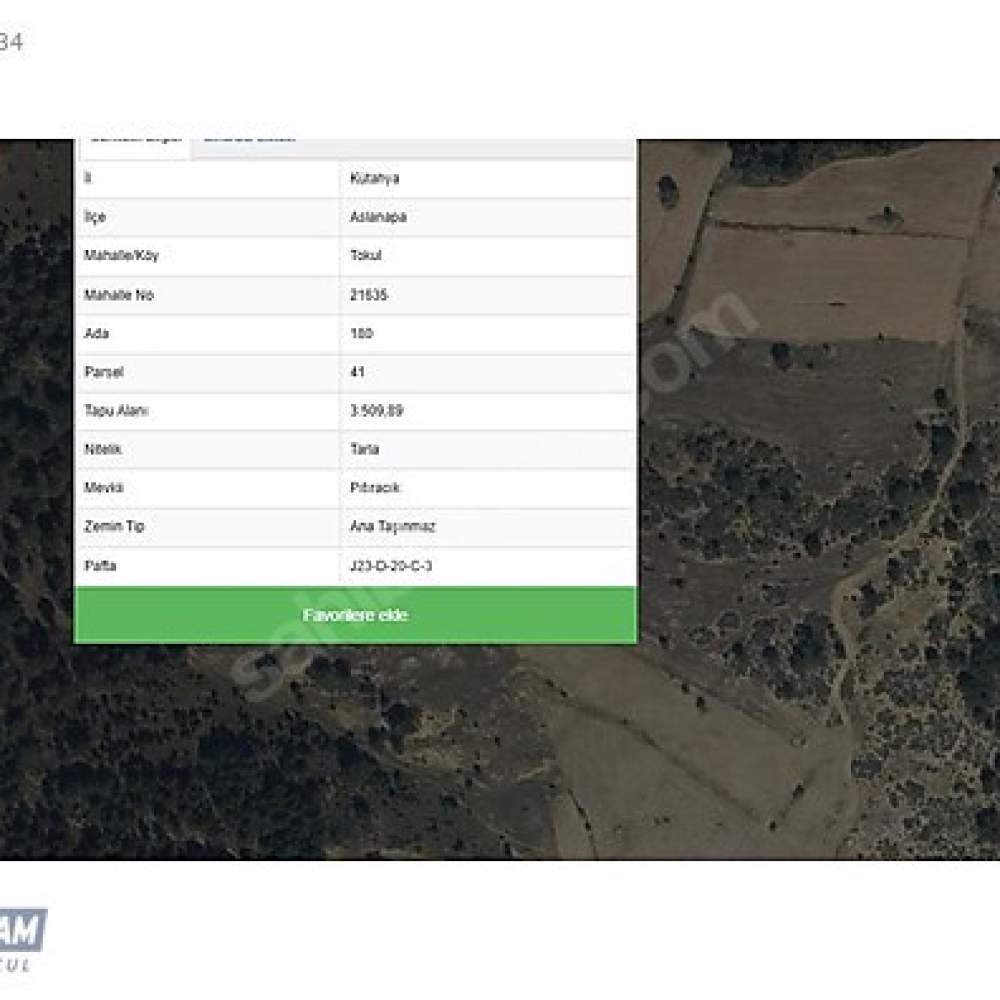The height and width of the screenshot is (1000, 1000).
Task: Click the Ada label cell
Action: pyautogui.click(x=96, y=334)
